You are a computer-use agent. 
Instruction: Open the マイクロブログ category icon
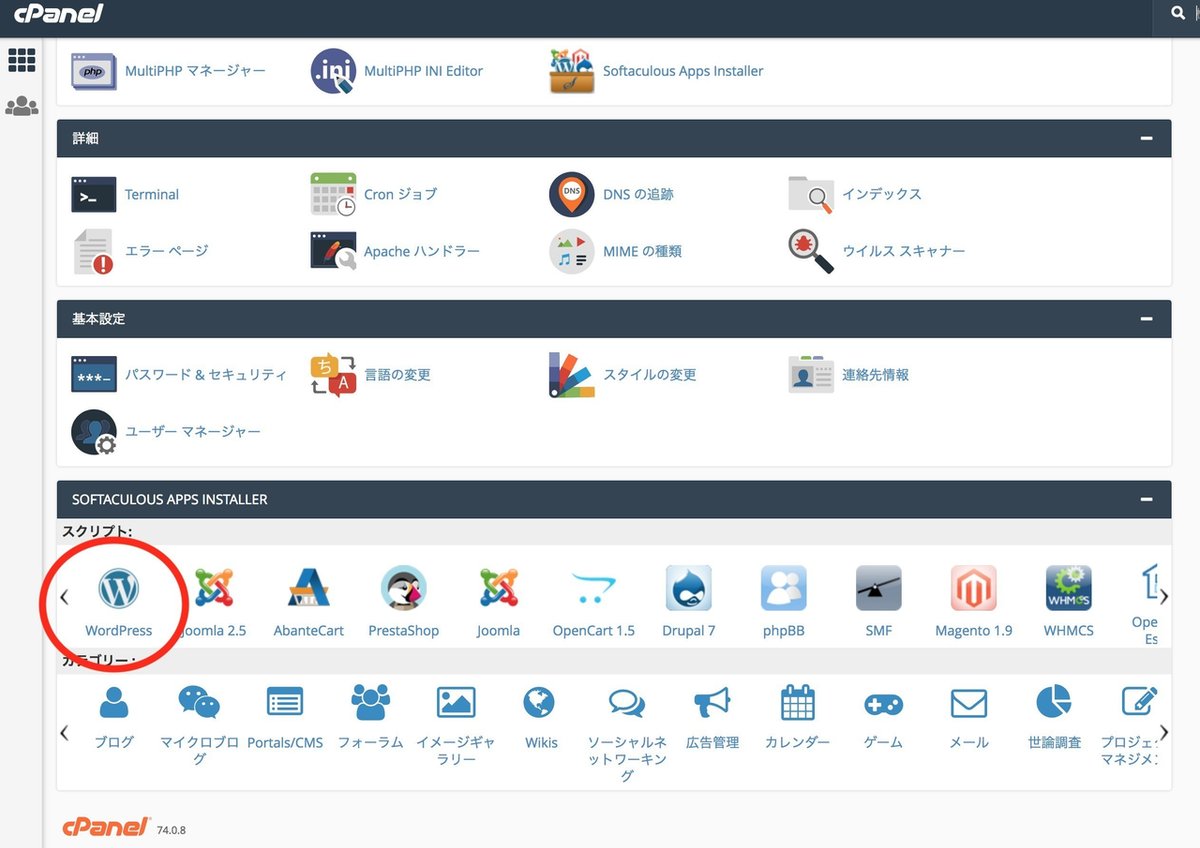199,703
